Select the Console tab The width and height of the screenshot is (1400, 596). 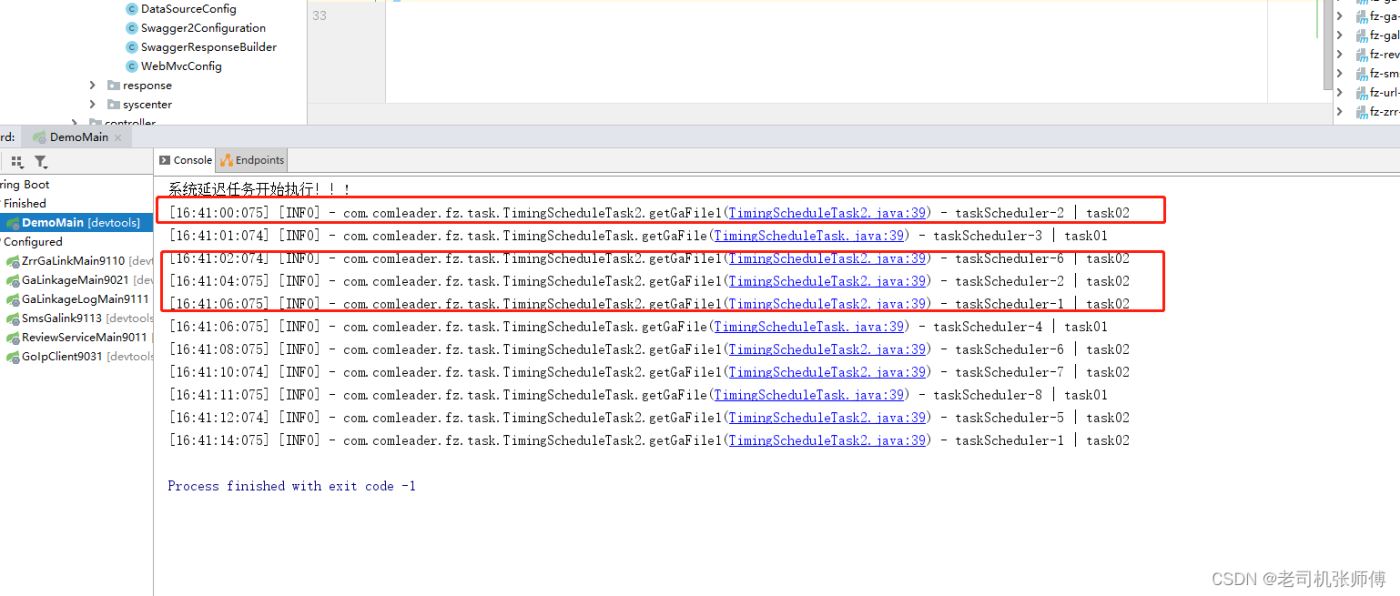(x=185, y=160)
